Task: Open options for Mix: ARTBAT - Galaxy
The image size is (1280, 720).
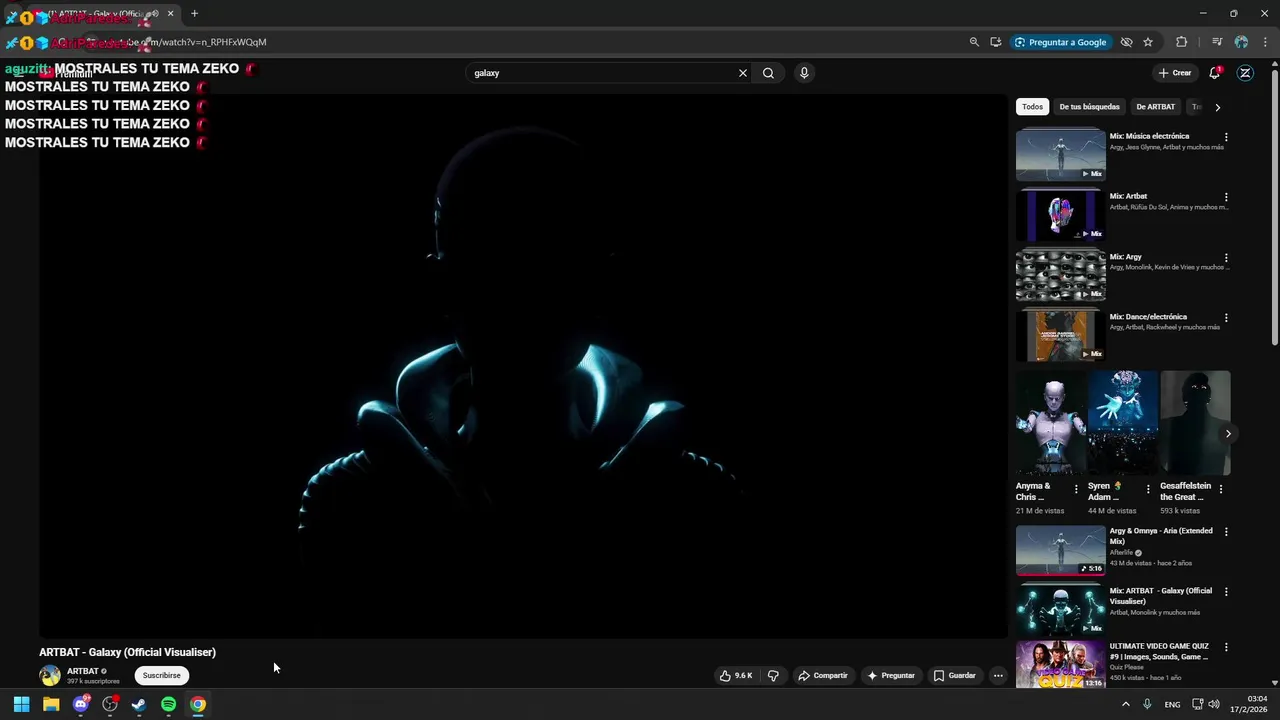Action: 1226,592
